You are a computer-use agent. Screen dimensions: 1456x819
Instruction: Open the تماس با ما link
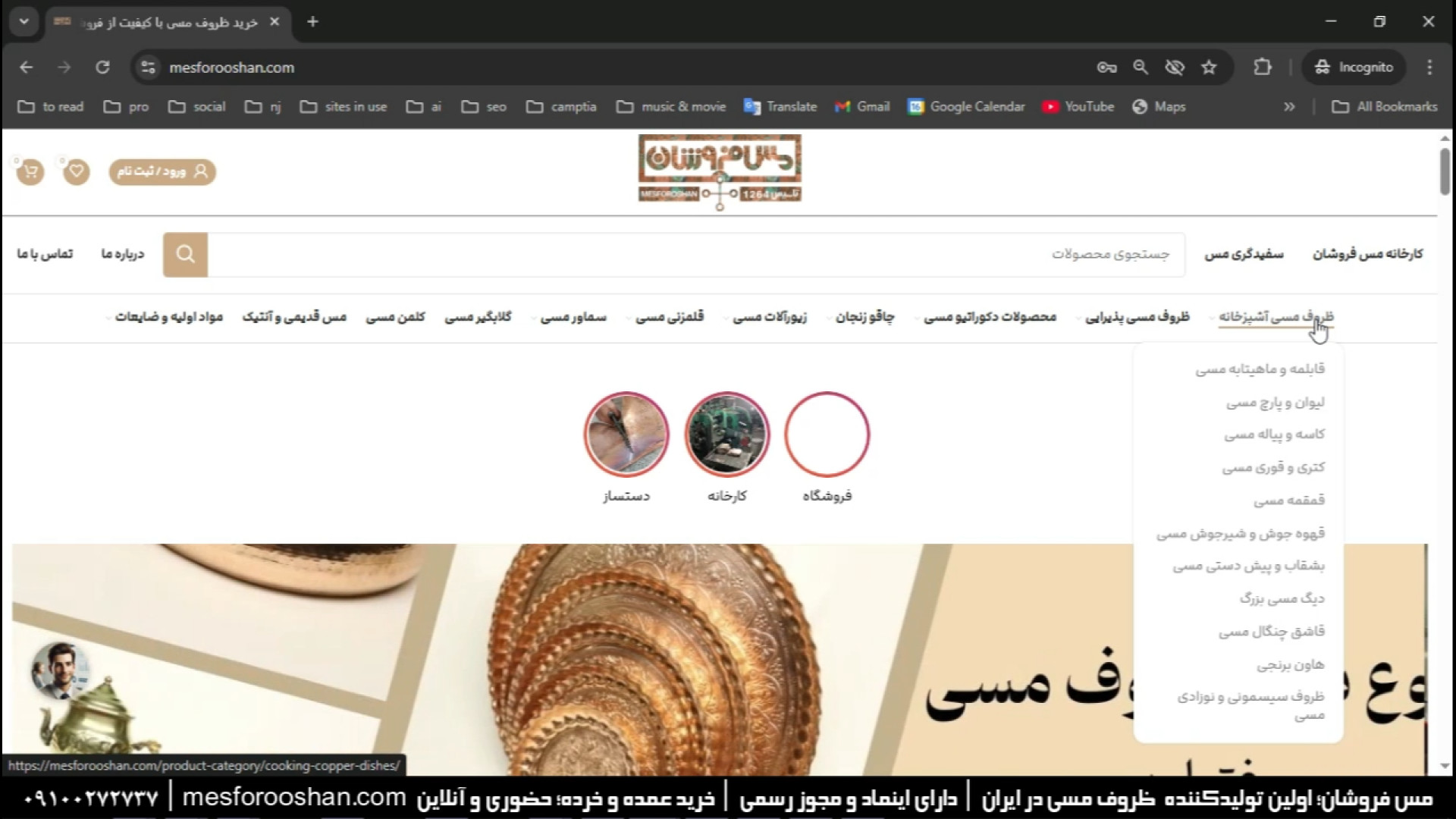[x=45, y=254]
